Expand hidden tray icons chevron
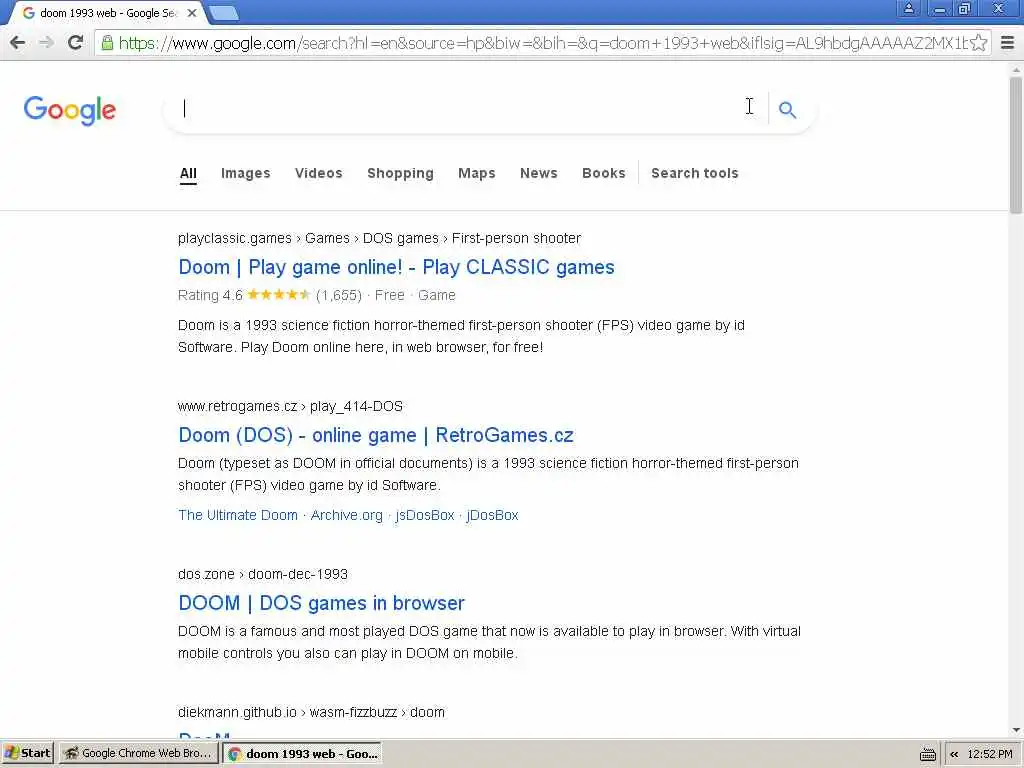The height and width of the screenshot is (768, 1024). coord(954,754)
